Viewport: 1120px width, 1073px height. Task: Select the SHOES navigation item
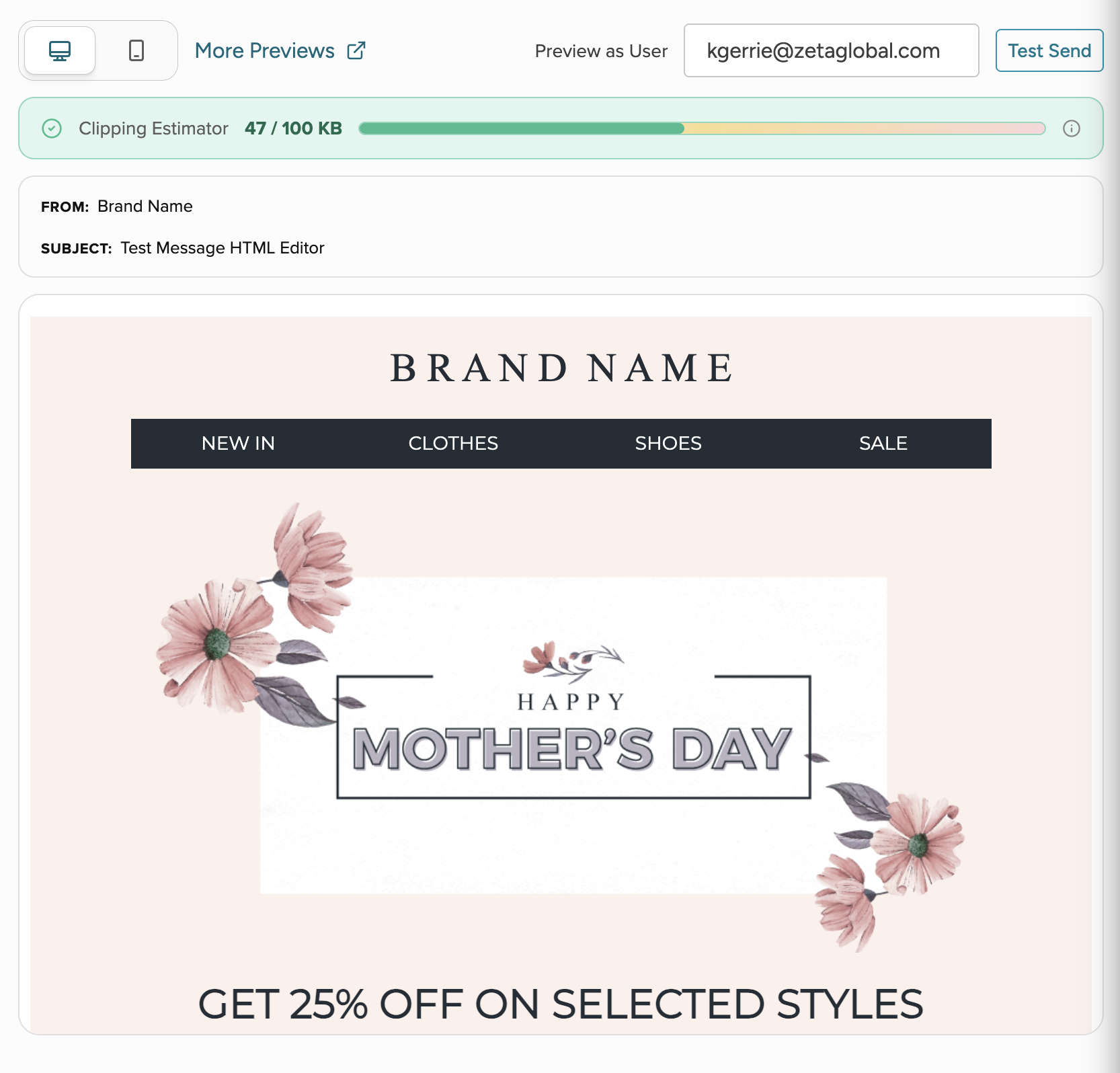[668, 443]
